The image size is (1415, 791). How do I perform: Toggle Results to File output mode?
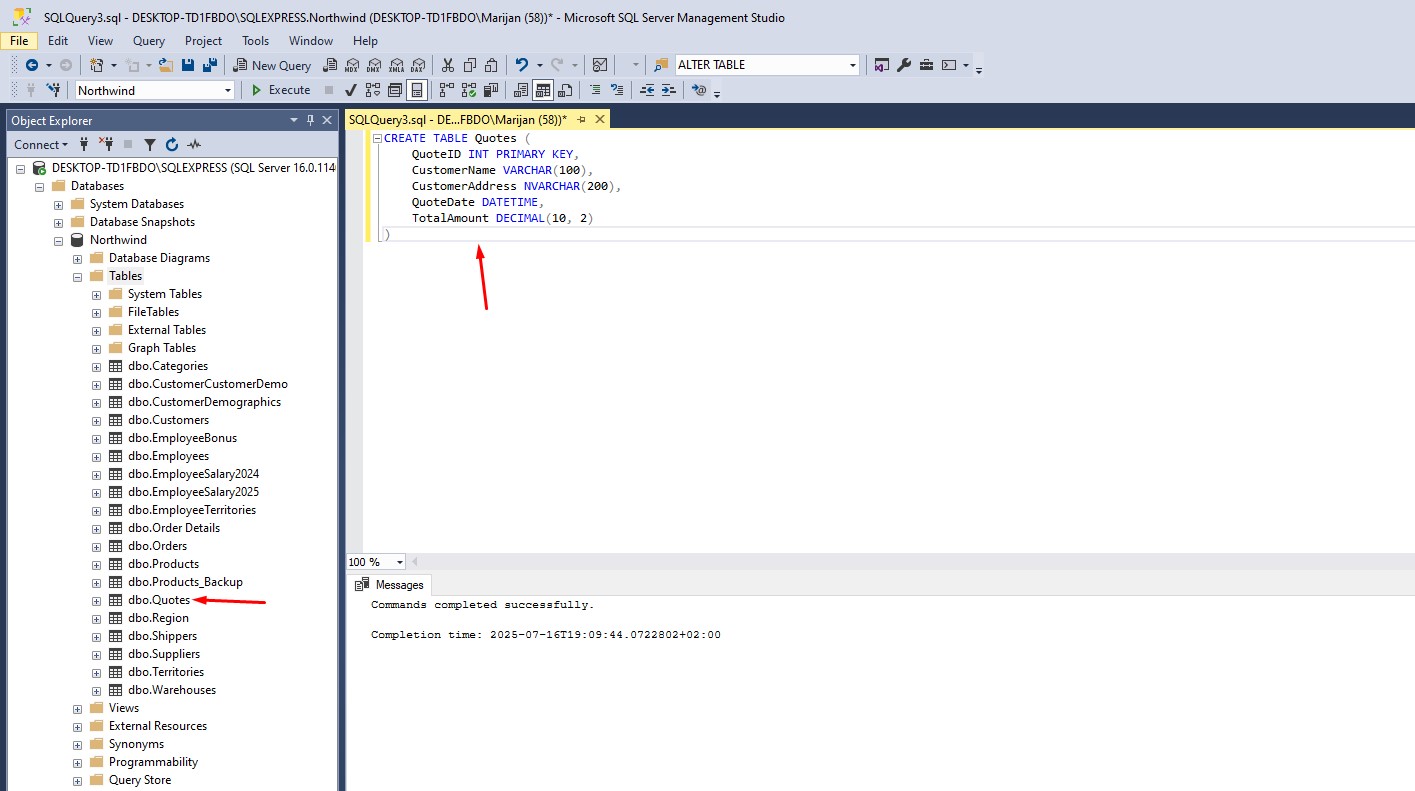565,90
